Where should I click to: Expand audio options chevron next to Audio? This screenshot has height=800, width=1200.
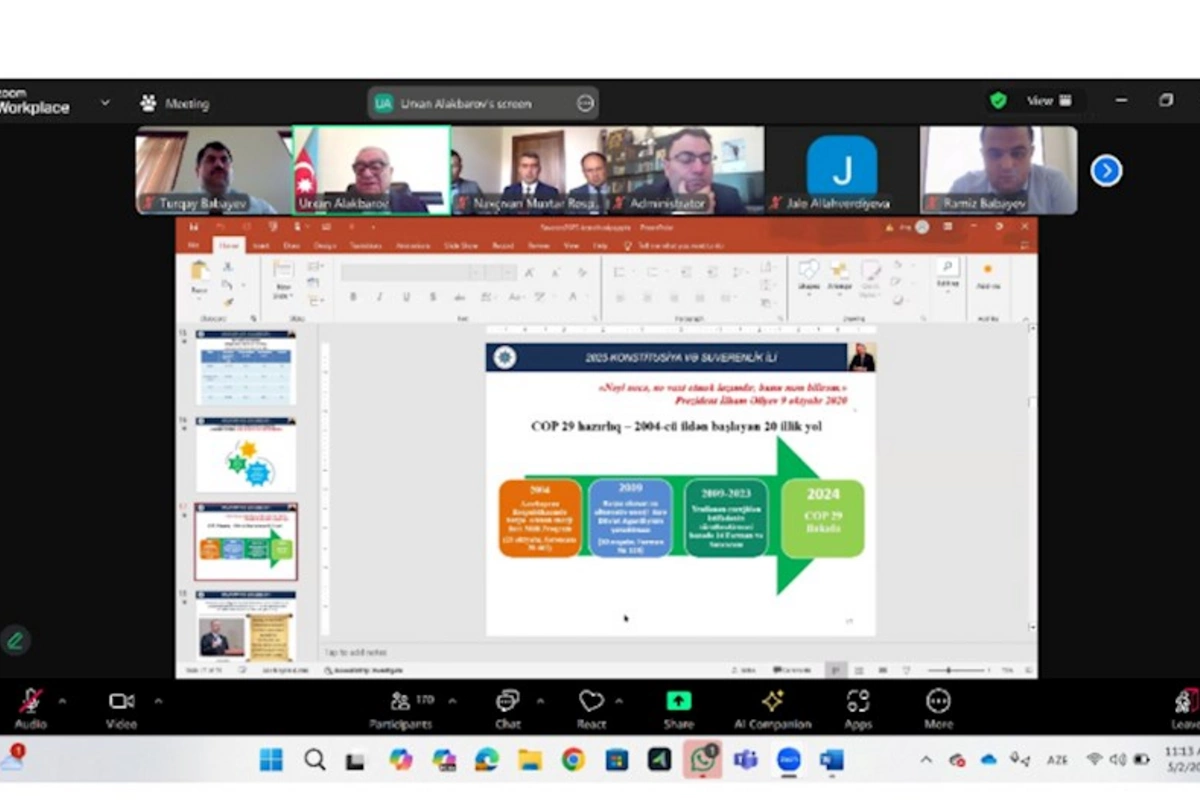pos(62,701)
